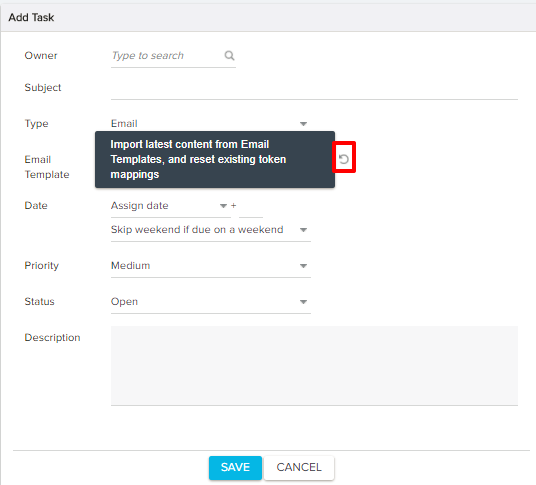Click the plus sign beside Assign date

click(x=233, y=205)
